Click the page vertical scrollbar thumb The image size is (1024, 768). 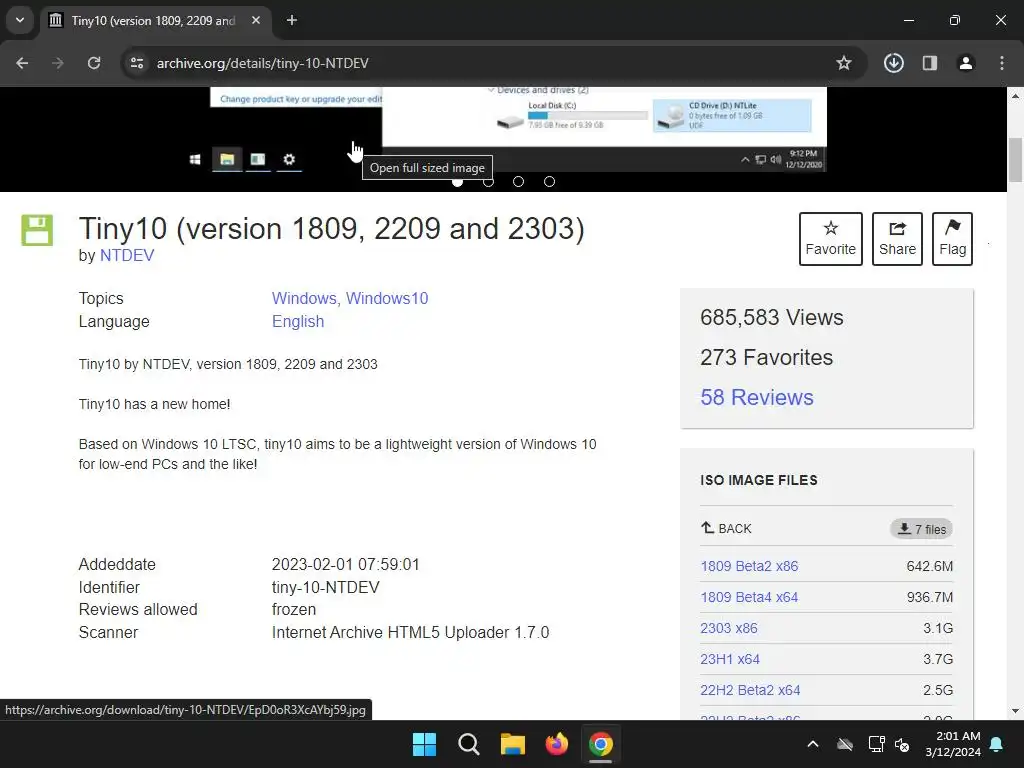tap(1016, 160)
